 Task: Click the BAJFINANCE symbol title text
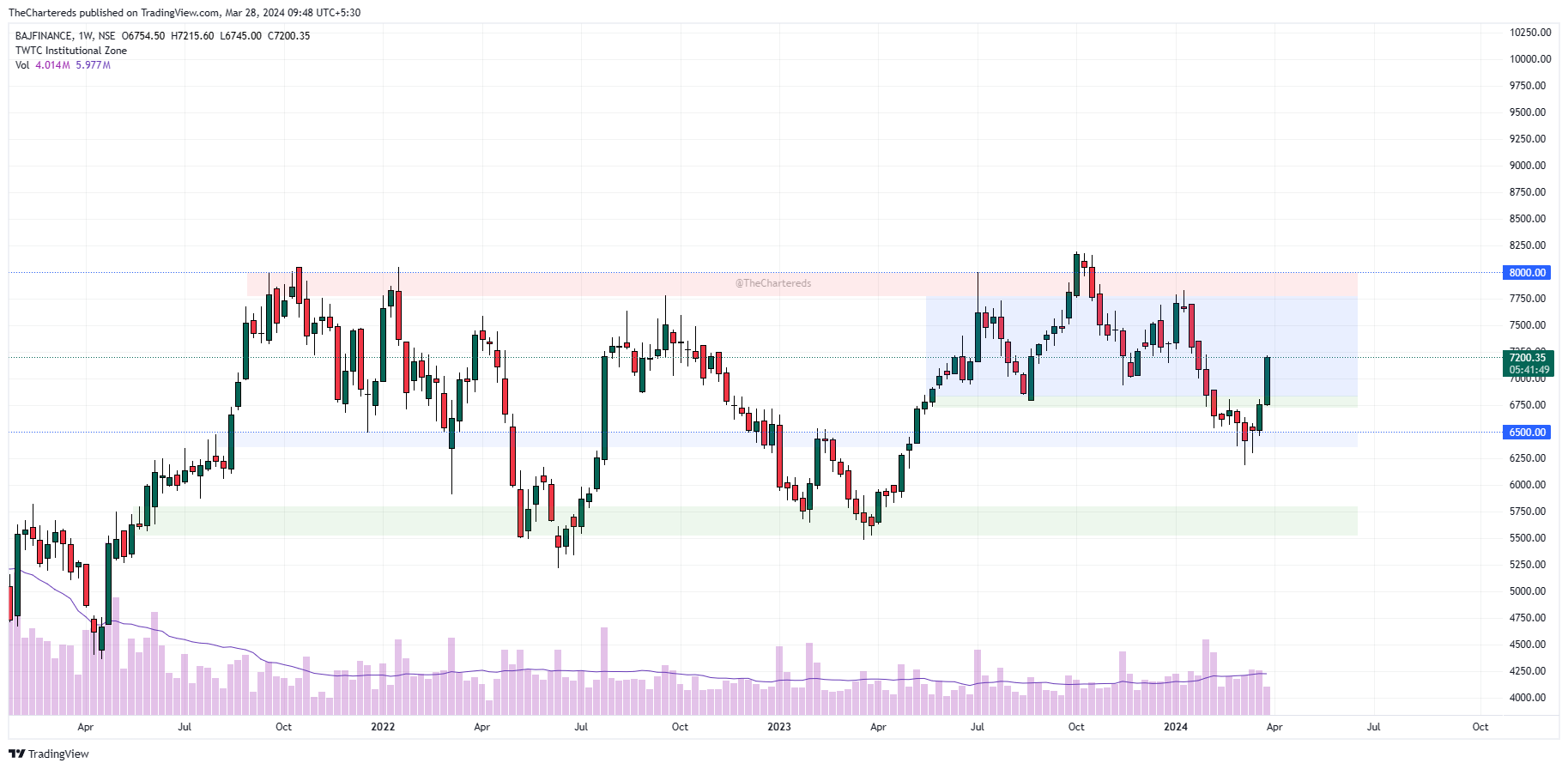point(43,36)
